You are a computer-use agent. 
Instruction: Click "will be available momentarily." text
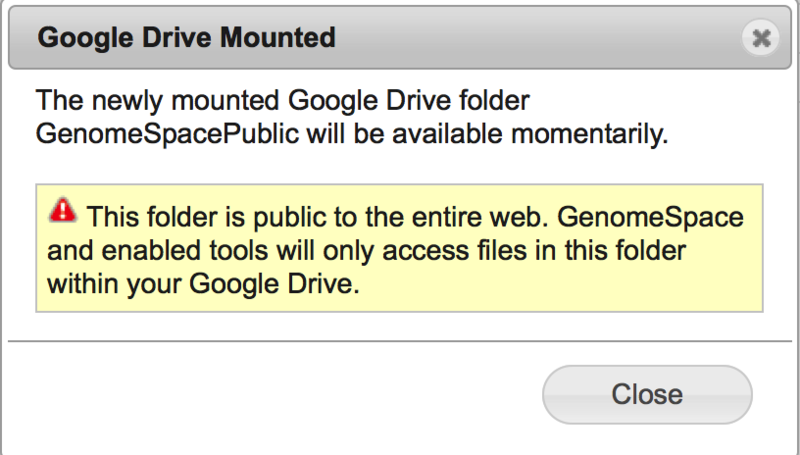pos(487,134)
